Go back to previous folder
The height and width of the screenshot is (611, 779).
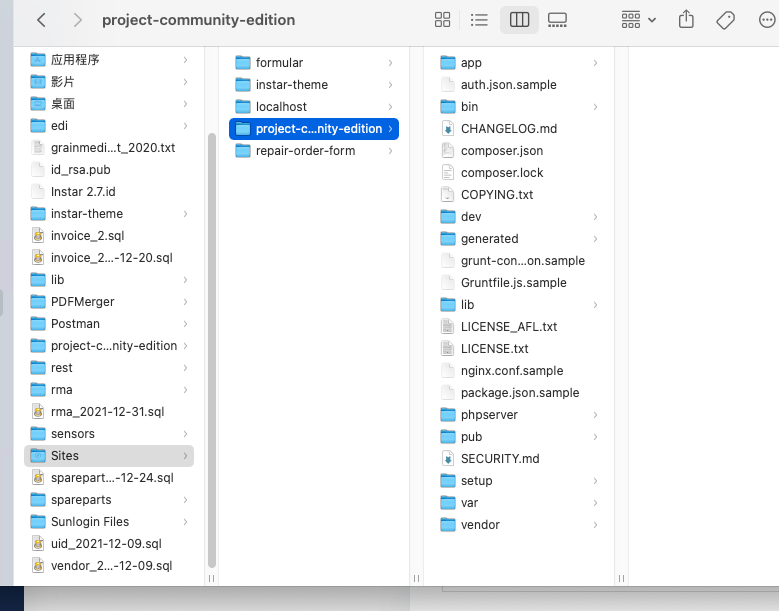[x=41, y=20]
